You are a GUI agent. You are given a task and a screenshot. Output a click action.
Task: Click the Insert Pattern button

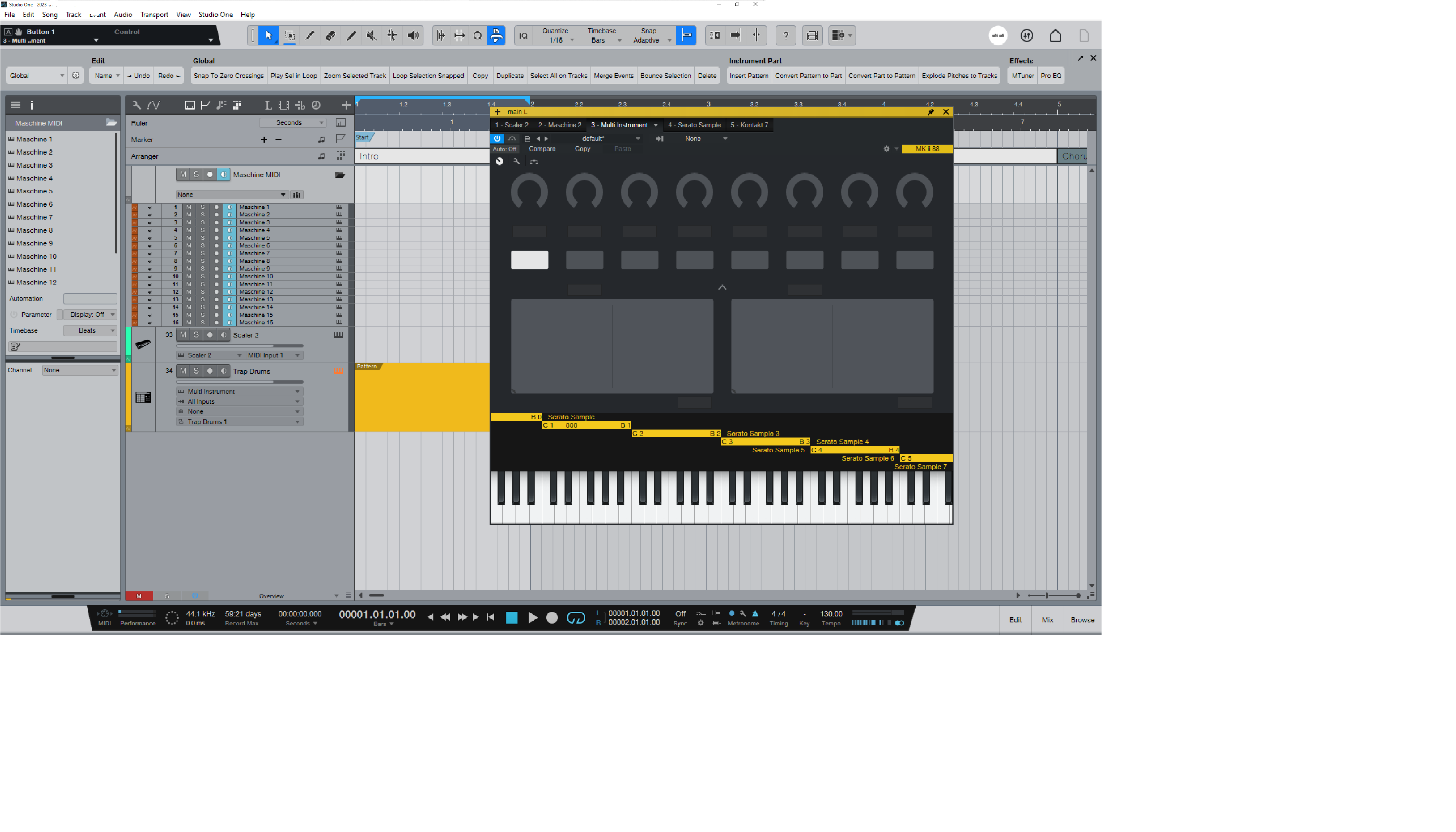[x=749, y=75]
